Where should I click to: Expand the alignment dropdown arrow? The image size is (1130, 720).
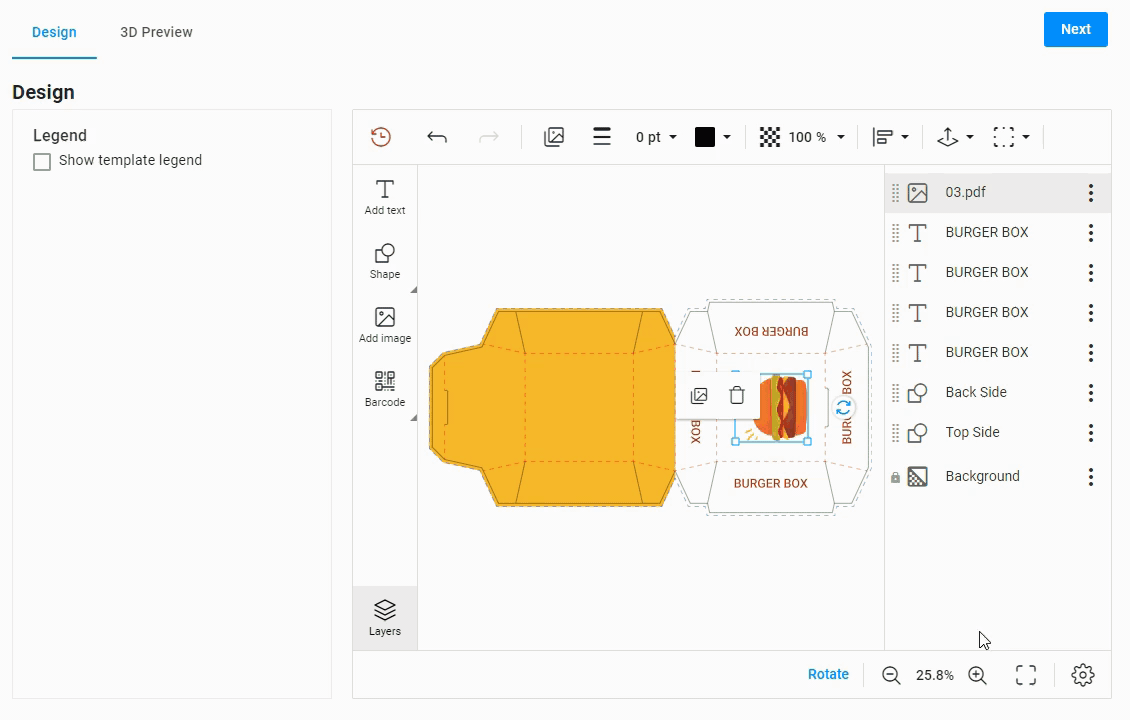point(905,137)
